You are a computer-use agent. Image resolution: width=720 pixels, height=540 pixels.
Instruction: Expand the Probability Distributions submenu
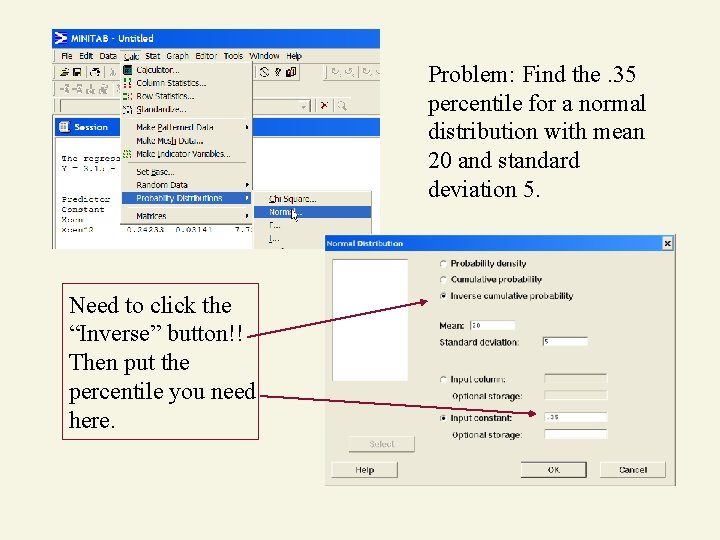pos(186,198)
